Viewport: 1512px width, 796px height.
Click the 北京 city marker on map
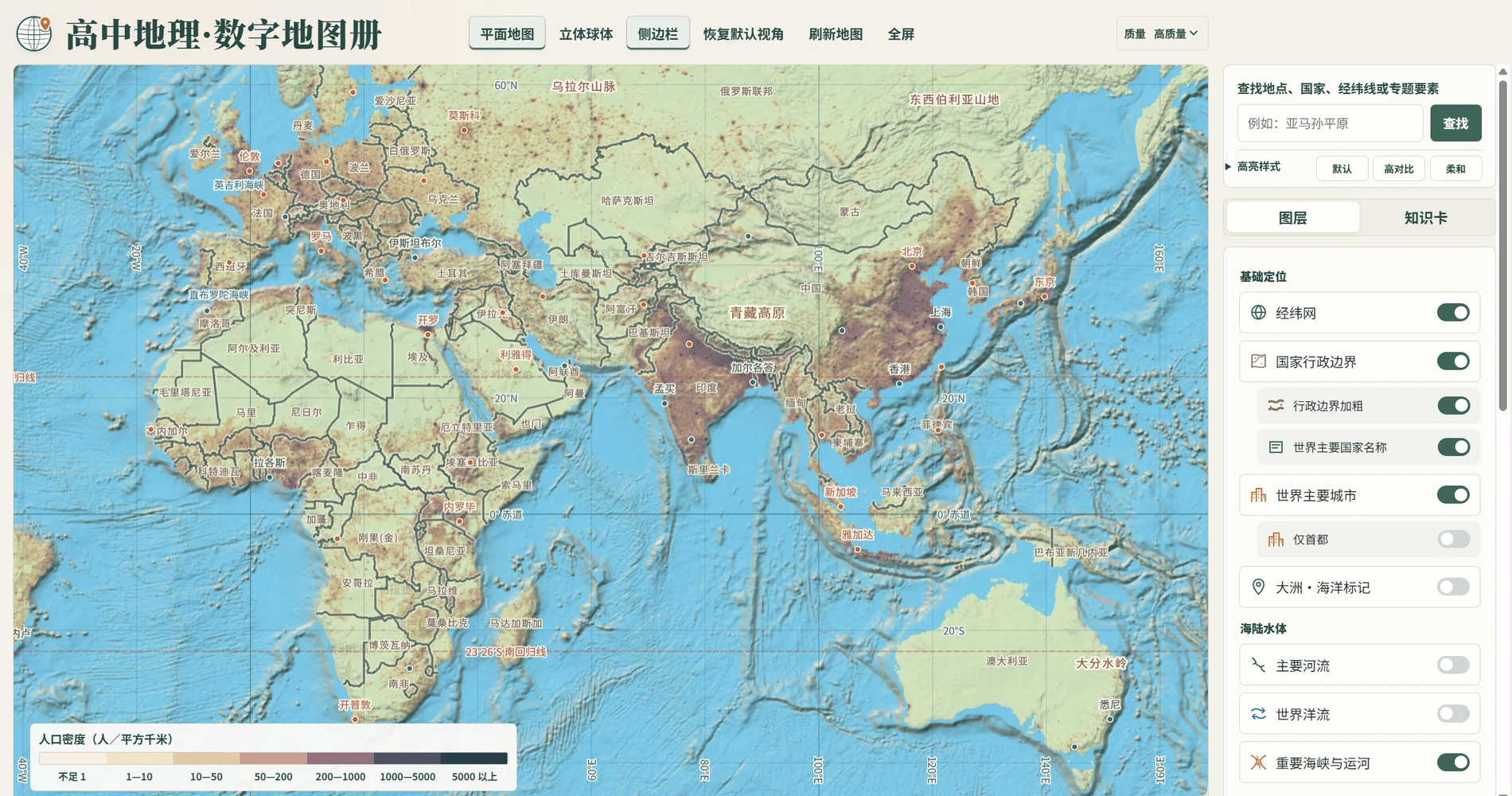912,266
